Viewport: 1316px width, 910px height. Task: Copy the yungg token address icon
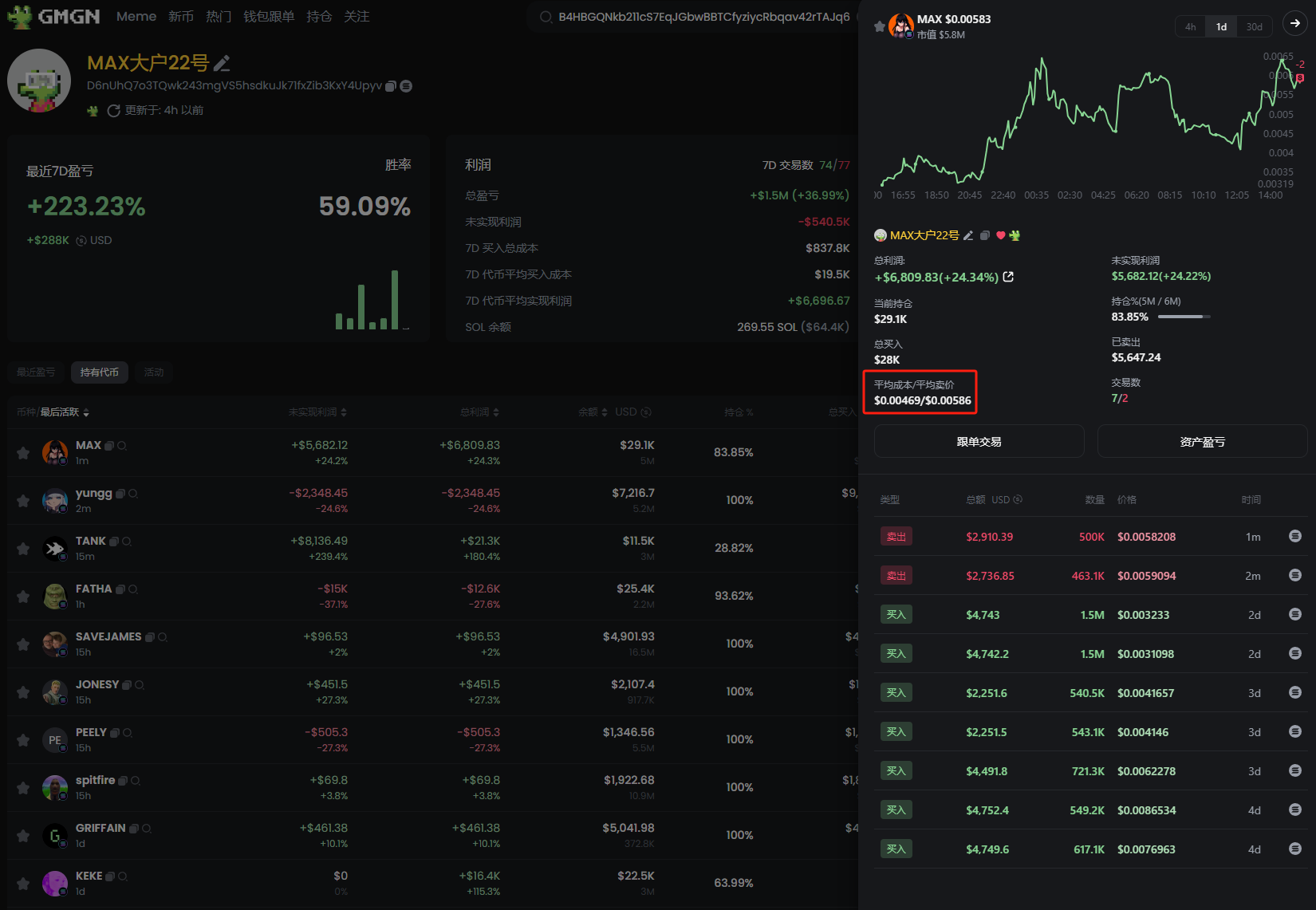pyautogui.click(x=120, y=494)
